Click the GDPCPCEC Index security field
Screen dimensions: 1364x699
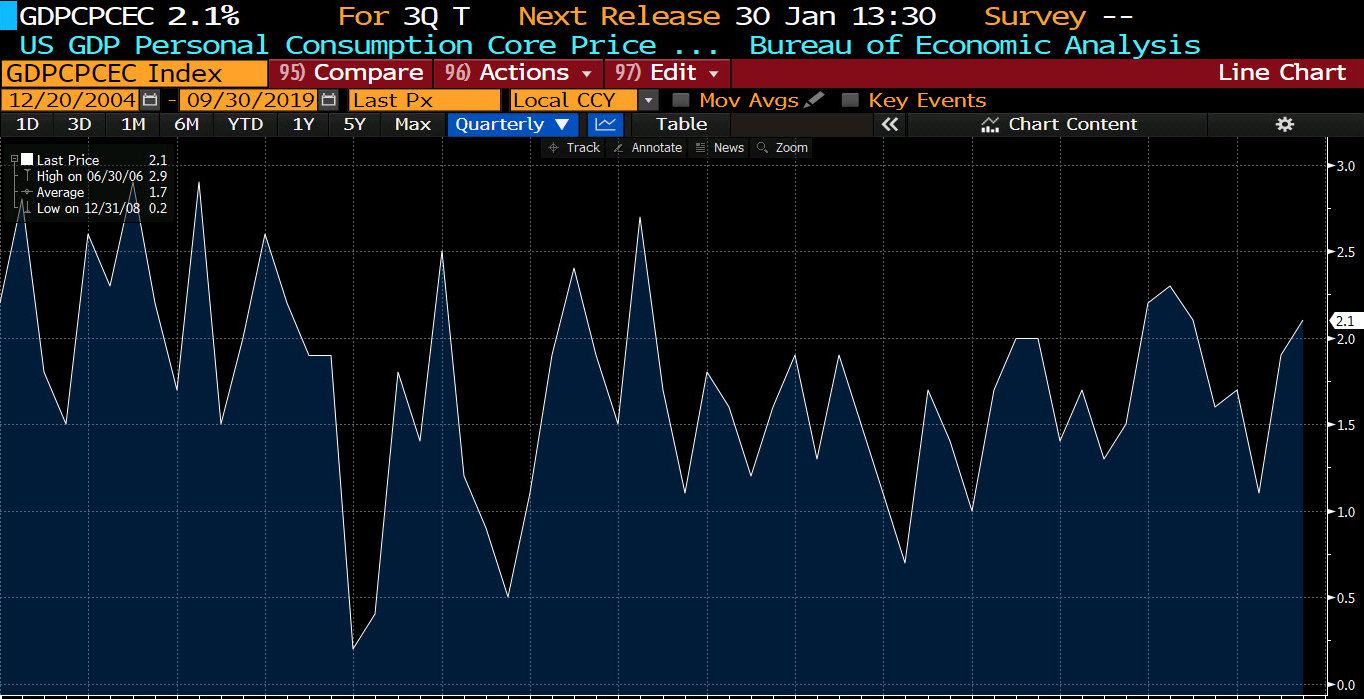pyautogui.click(x=134, y=73)
